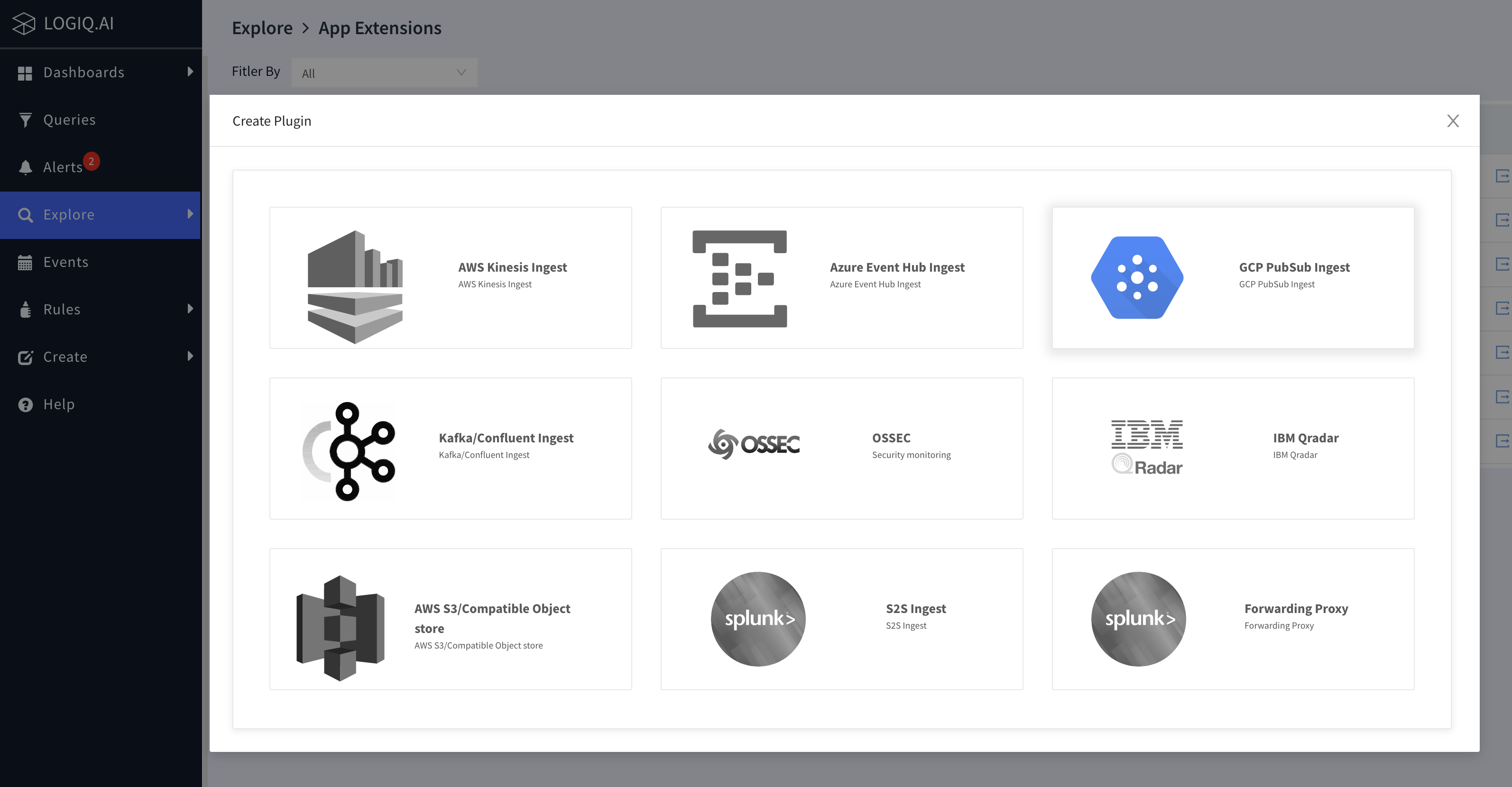Viewport: 1512px width, 787px height.
Task: Go to Events in sidebar
Action: tap(66, 262)
